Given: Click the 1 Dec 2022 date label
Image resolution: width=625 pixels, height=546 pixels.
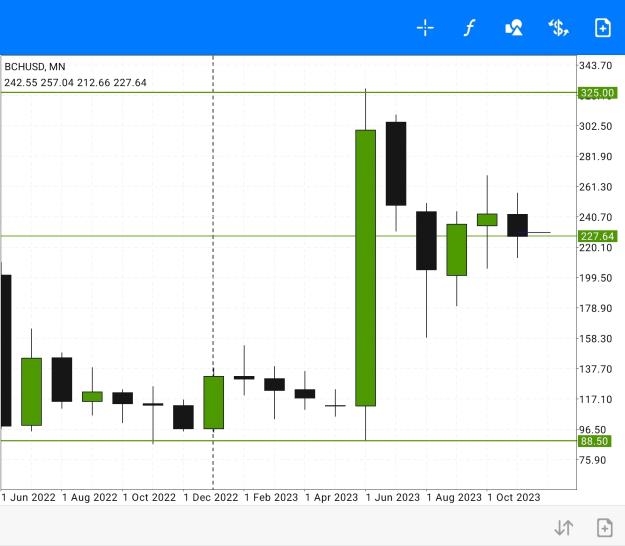Looking at the screenshot, I should 210,497.
